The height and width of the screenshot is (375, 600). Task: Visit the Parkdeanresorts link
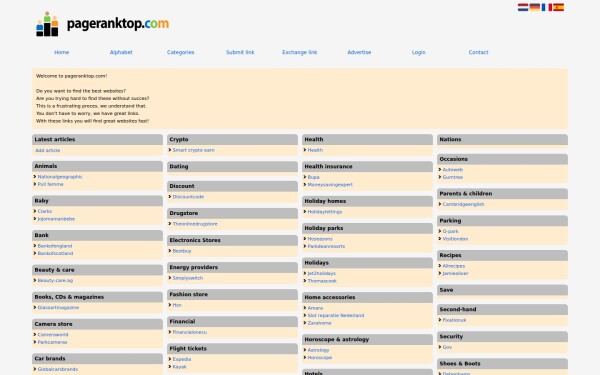(x=326, y=246)
